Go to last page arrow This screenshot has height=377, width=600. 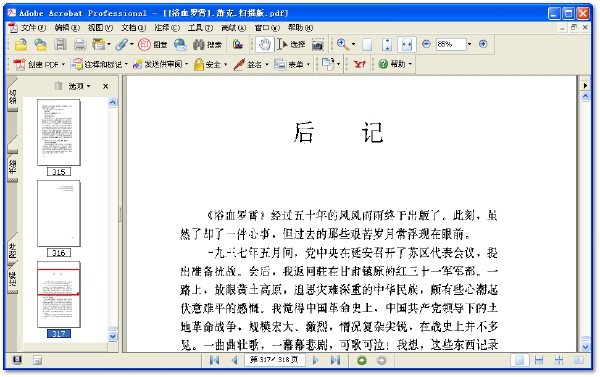(336, 360)
